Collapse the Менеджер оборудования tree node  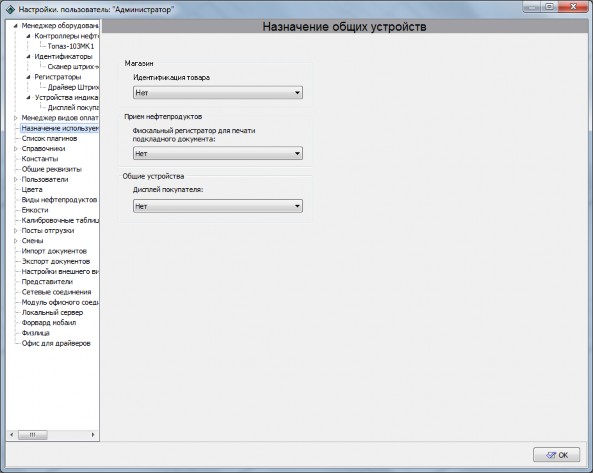pyautogui.click(x=16, y=26)
